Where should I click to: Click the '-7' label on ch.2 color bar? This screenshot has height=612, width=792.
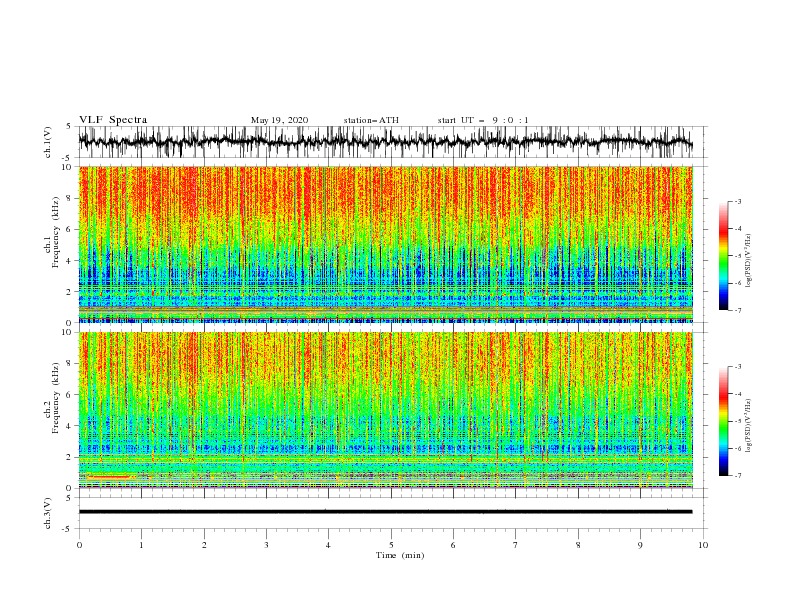[737, 475]
